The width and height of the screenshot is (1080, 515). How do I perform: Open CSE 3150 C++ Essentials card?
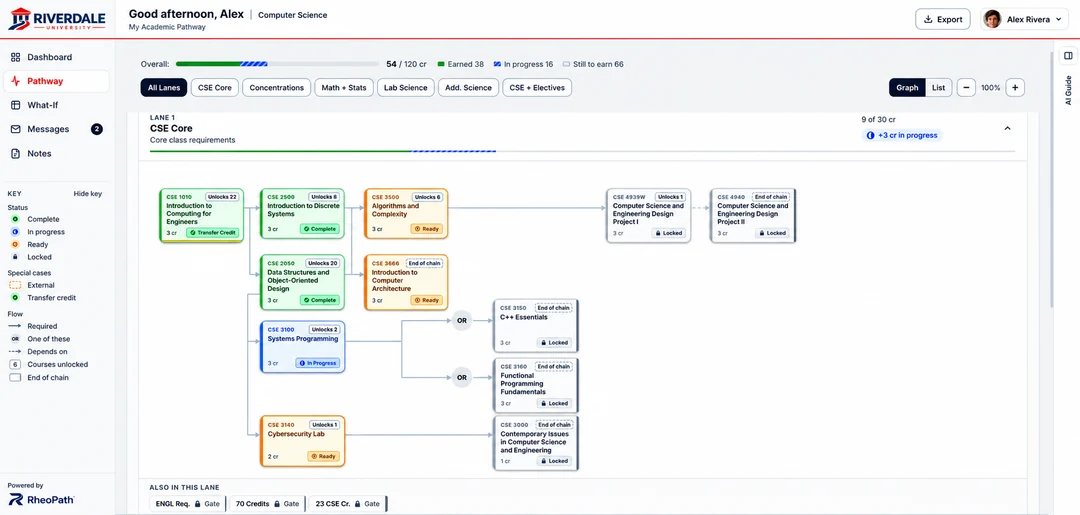point(536,326)
